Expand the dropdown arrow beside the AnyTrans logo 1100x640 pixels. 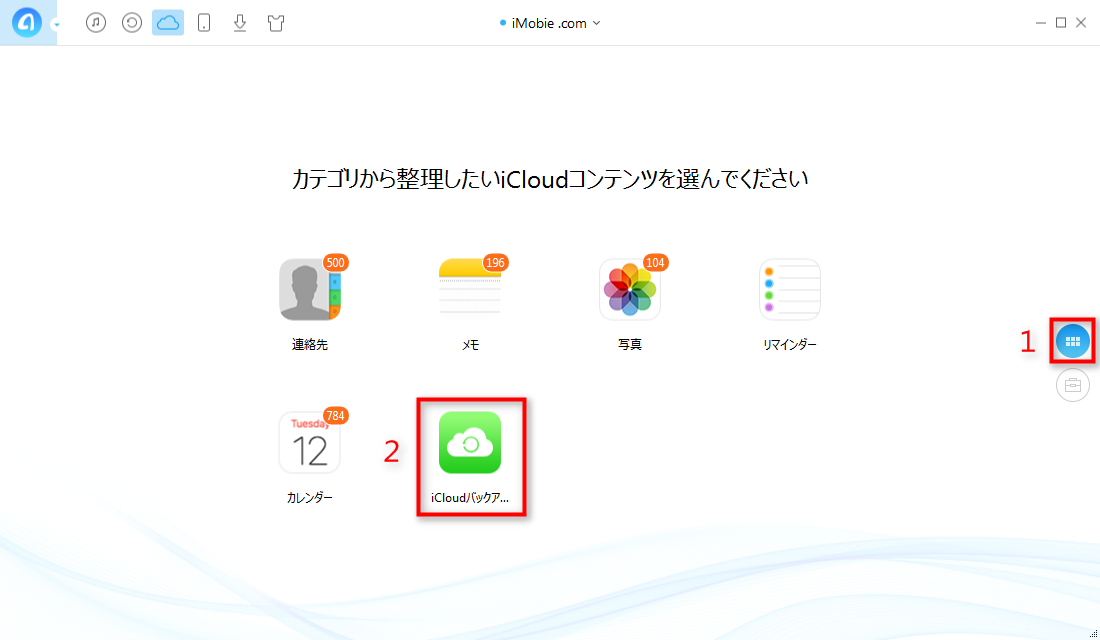point(56,25)
